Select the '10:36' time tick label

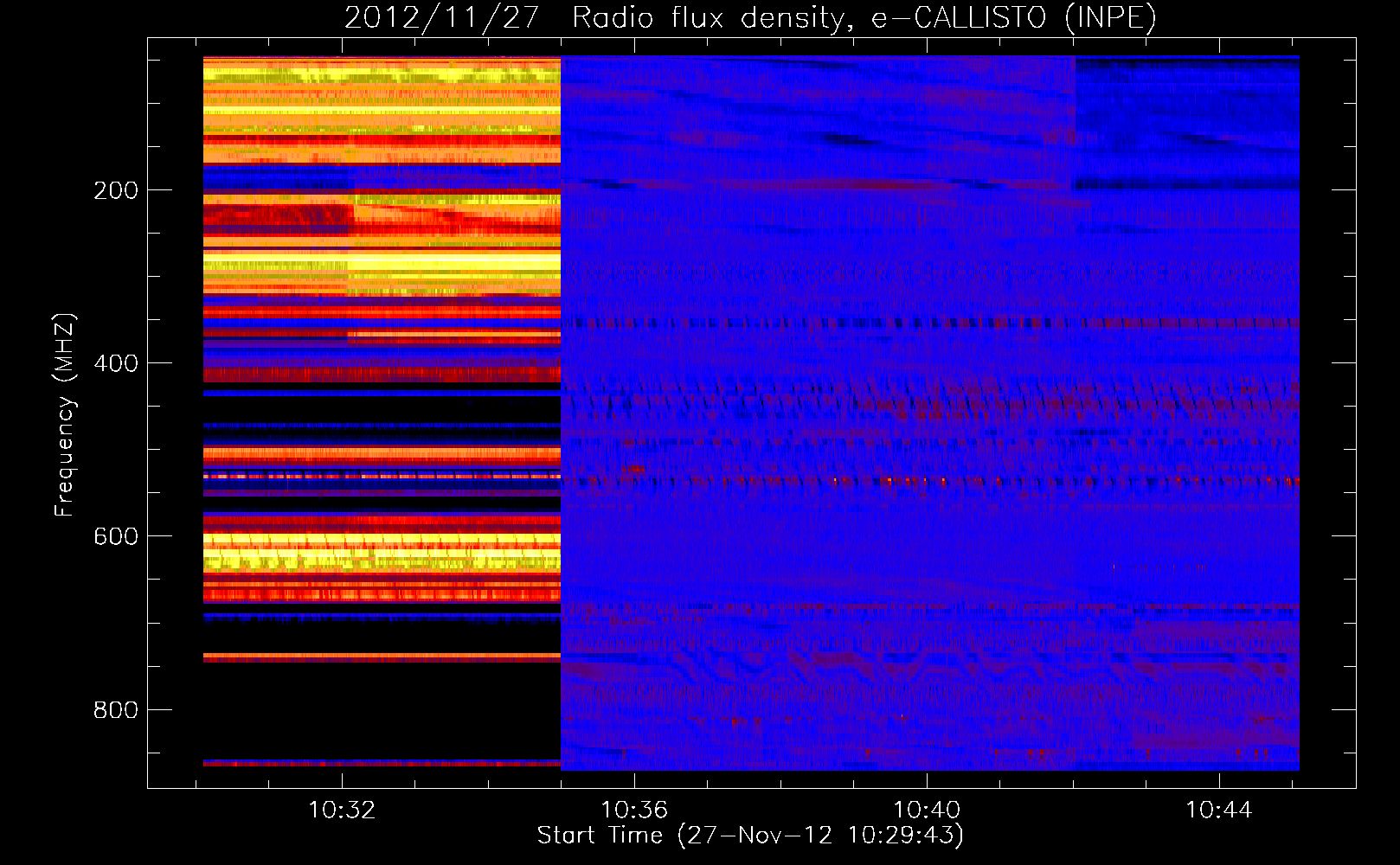point(634,811)
